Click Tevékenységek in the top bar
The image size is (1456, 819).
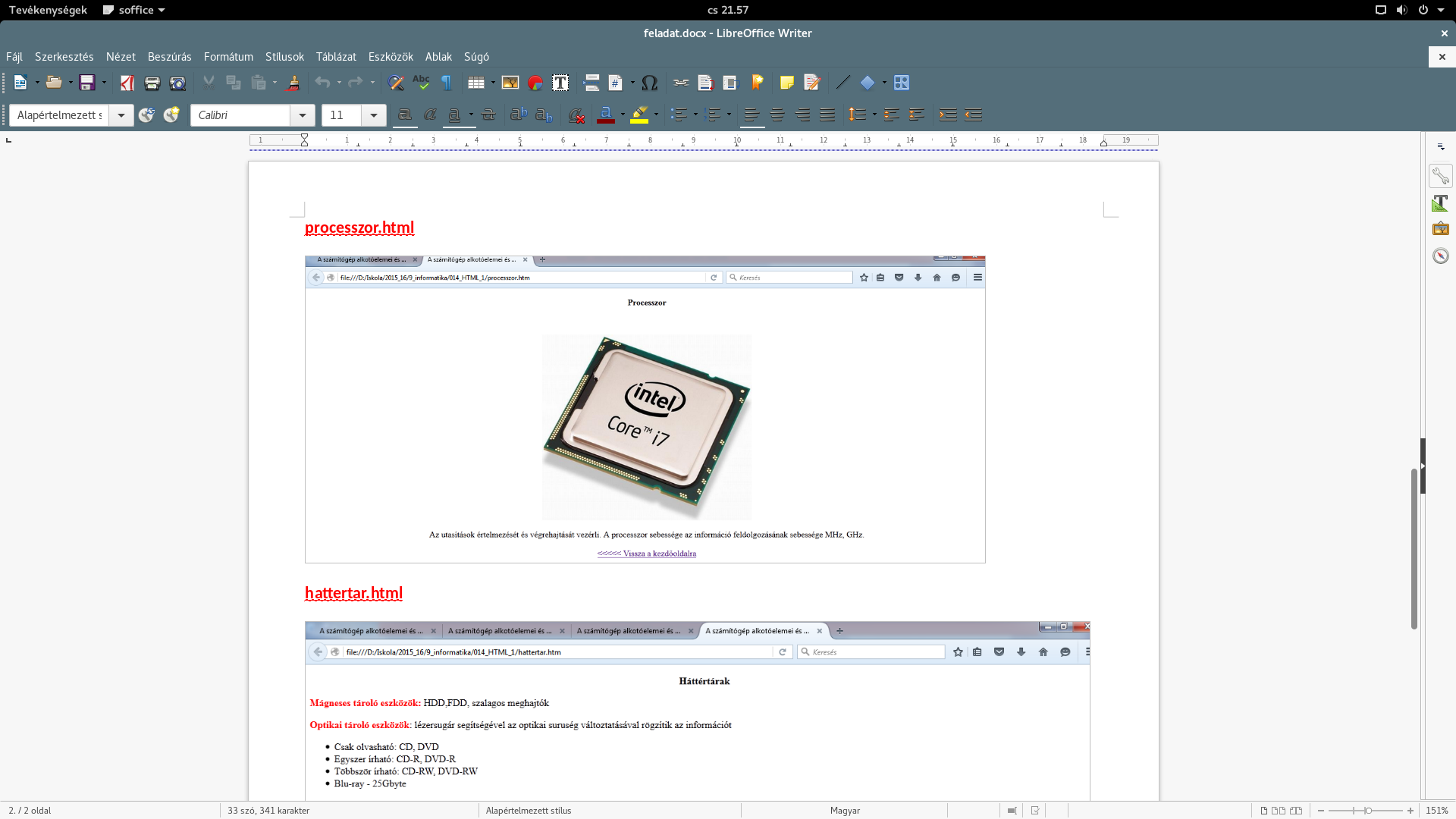(x=48, y=10)
